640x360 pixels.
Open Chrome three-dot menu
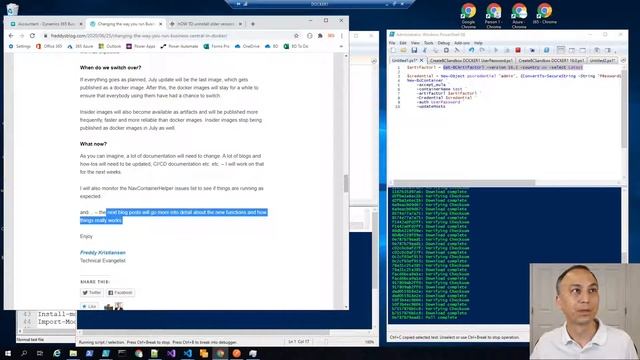pos(342,36)
